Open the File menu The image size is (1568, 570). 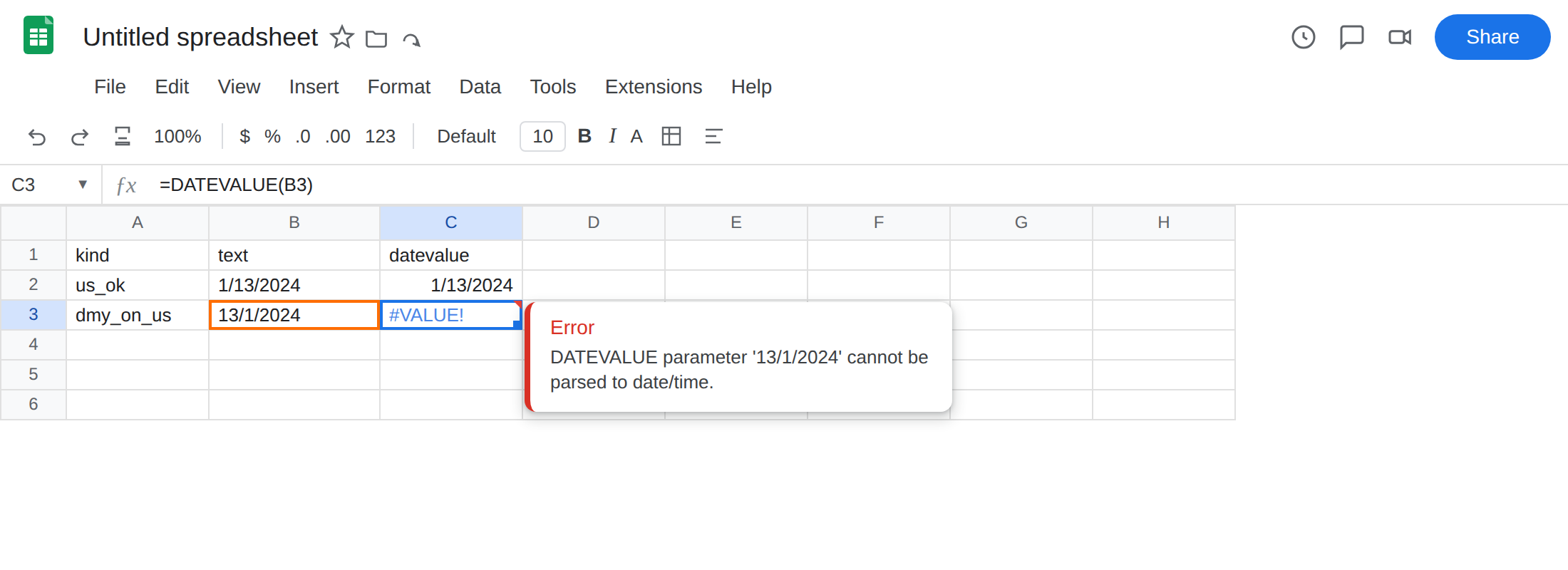tap(110, 86)
